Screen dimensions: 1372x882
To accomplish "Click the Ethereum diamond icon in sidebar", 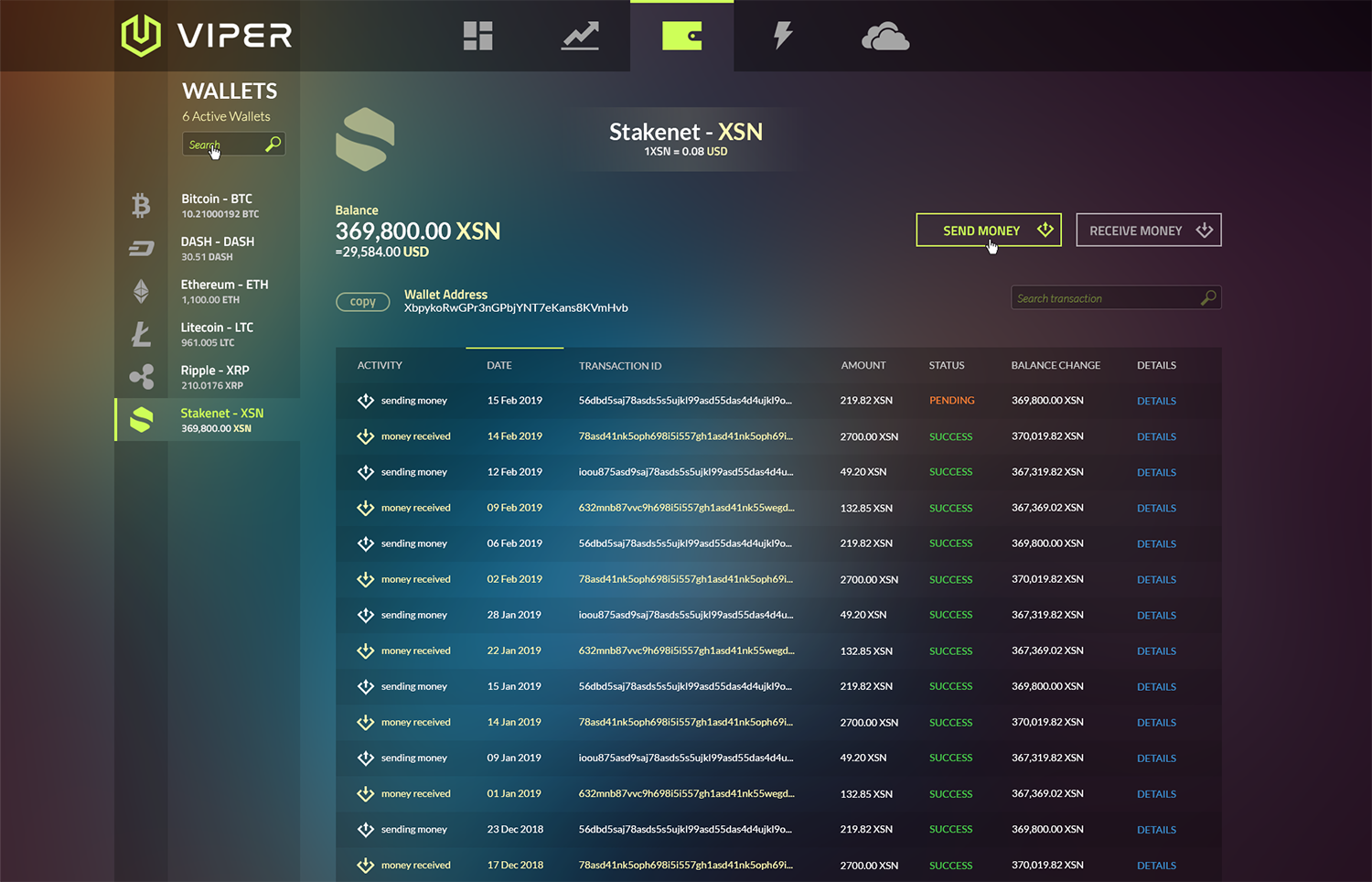I will 141,291.
